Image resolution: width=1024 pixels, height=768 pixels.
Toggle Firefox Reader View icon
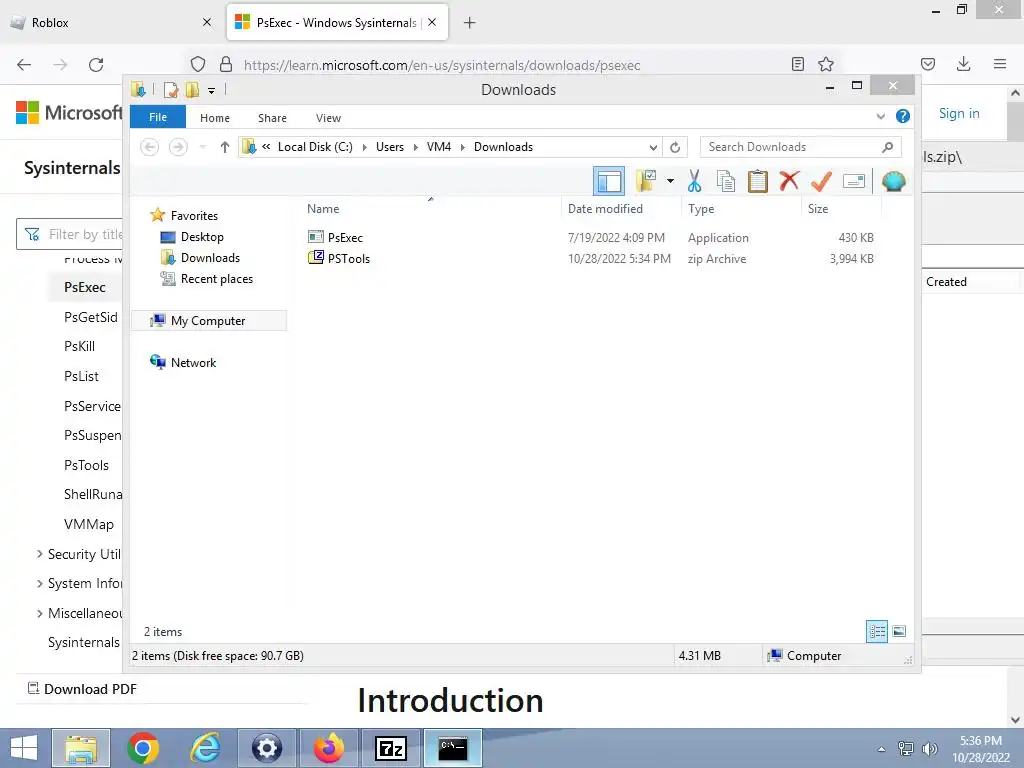pos(797,64)
